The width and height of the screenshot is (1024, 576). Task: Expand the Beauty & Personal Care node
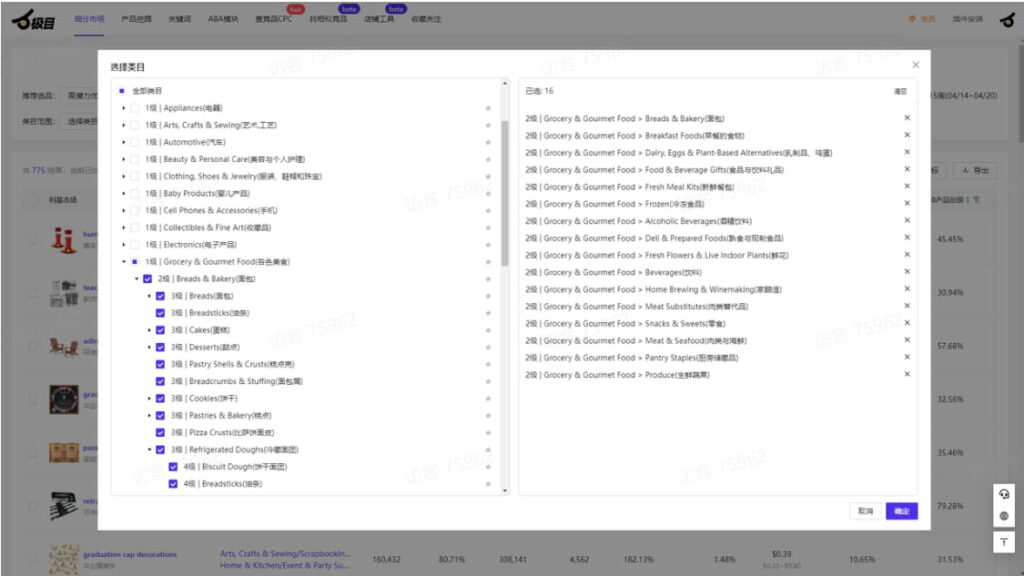pos(124,159)
